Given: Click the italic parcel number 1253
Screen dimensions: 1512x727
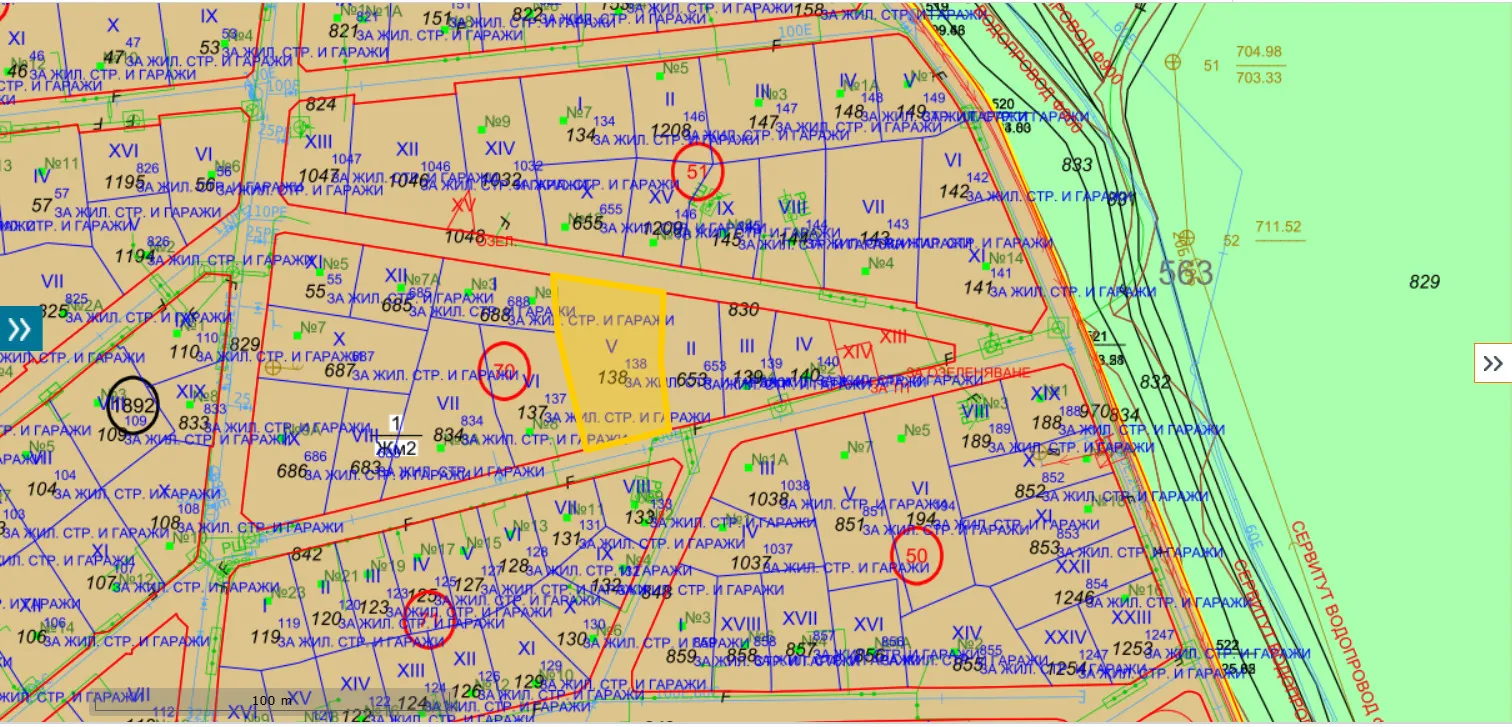Looking at the screenshot, I should click(1133, 649).
